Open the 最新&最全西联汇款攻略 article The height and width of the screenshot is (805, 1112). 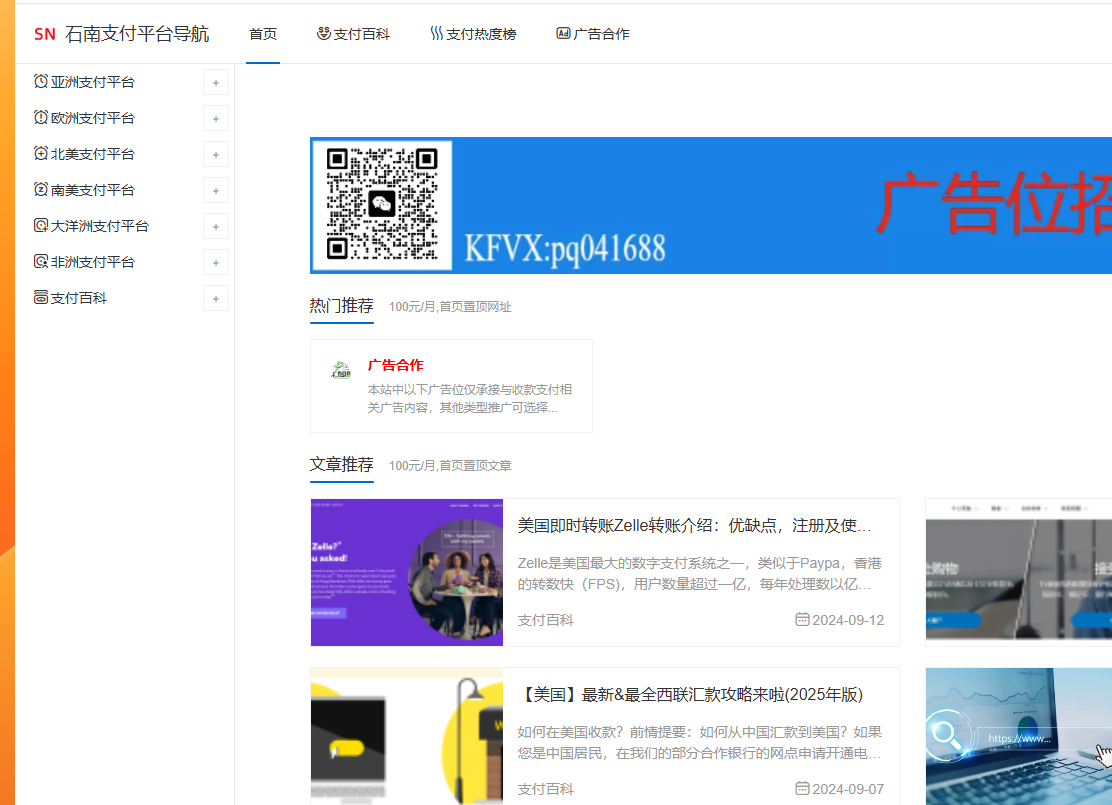[690, 694]
